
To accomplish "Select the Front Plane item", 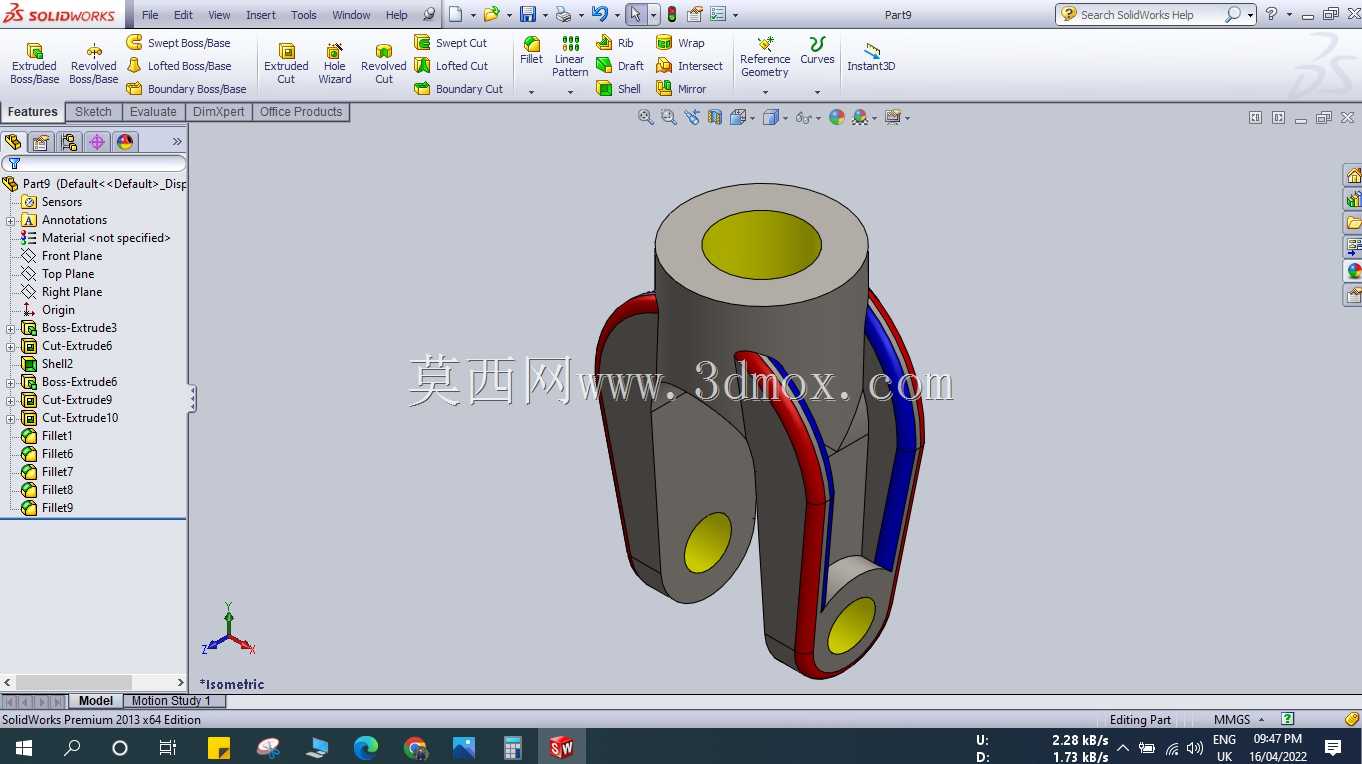I will 72,256.
